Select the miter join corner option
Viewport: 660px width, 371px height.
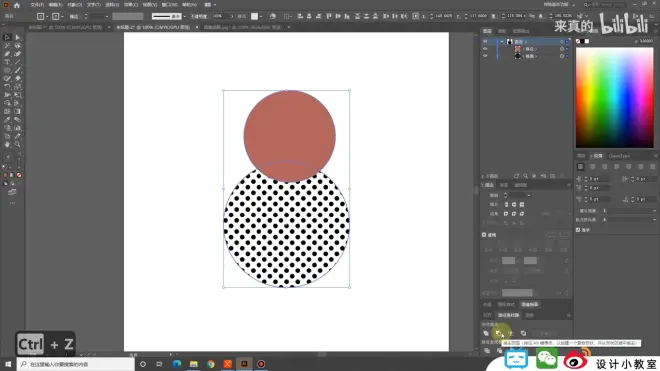(506, 214)
